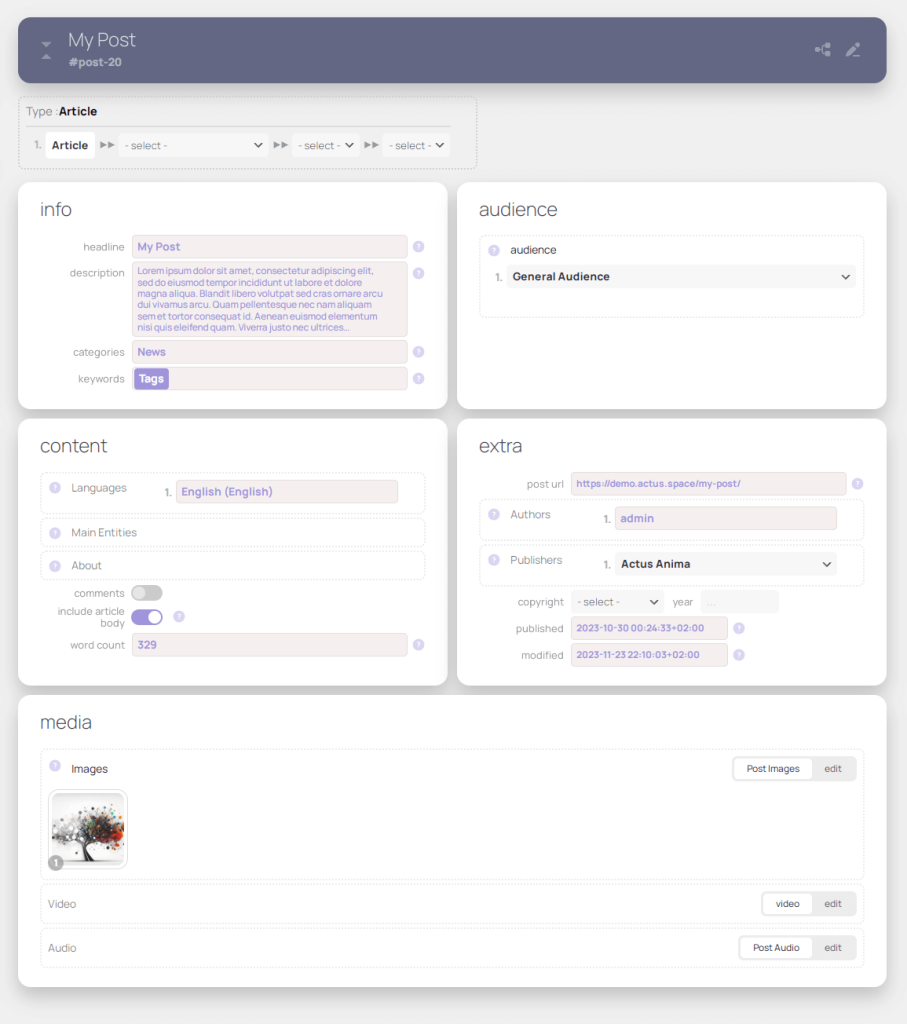
Task: Expand the General Audience dropdown
Action: pyautogui.click(x=680, y=277)
